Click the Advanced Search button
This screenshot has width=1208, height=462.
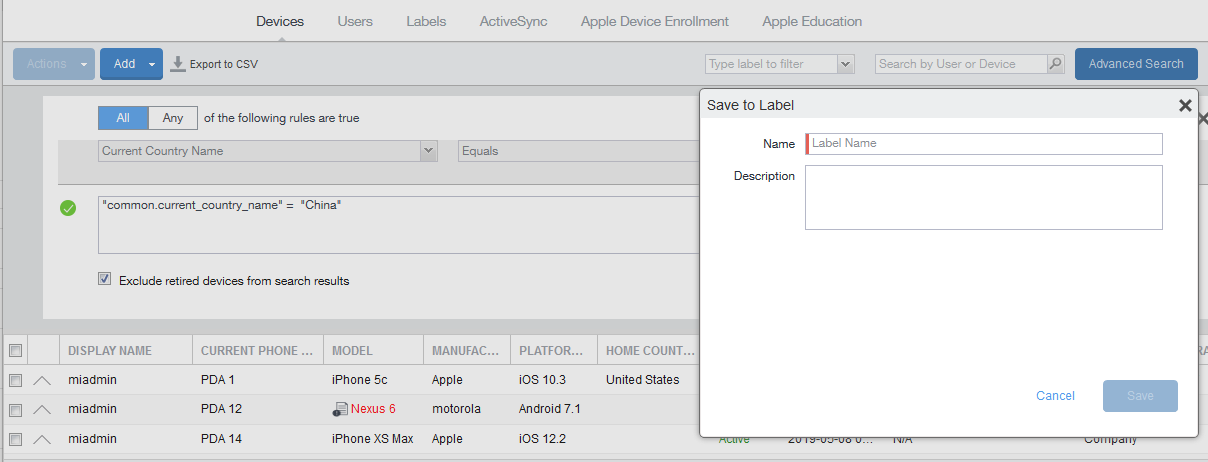point(1135,64)
